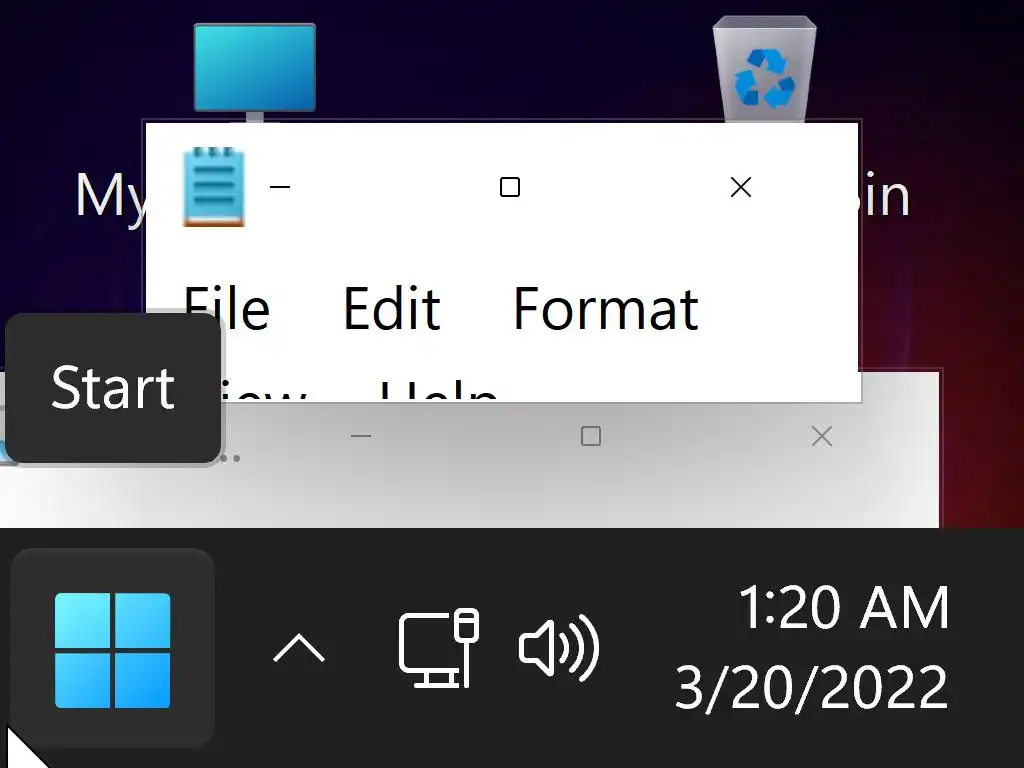Image resolution: width=1024 pixels, height=768 pixels.
Task: Open the network status tray icon
Action: pos(438,648)
